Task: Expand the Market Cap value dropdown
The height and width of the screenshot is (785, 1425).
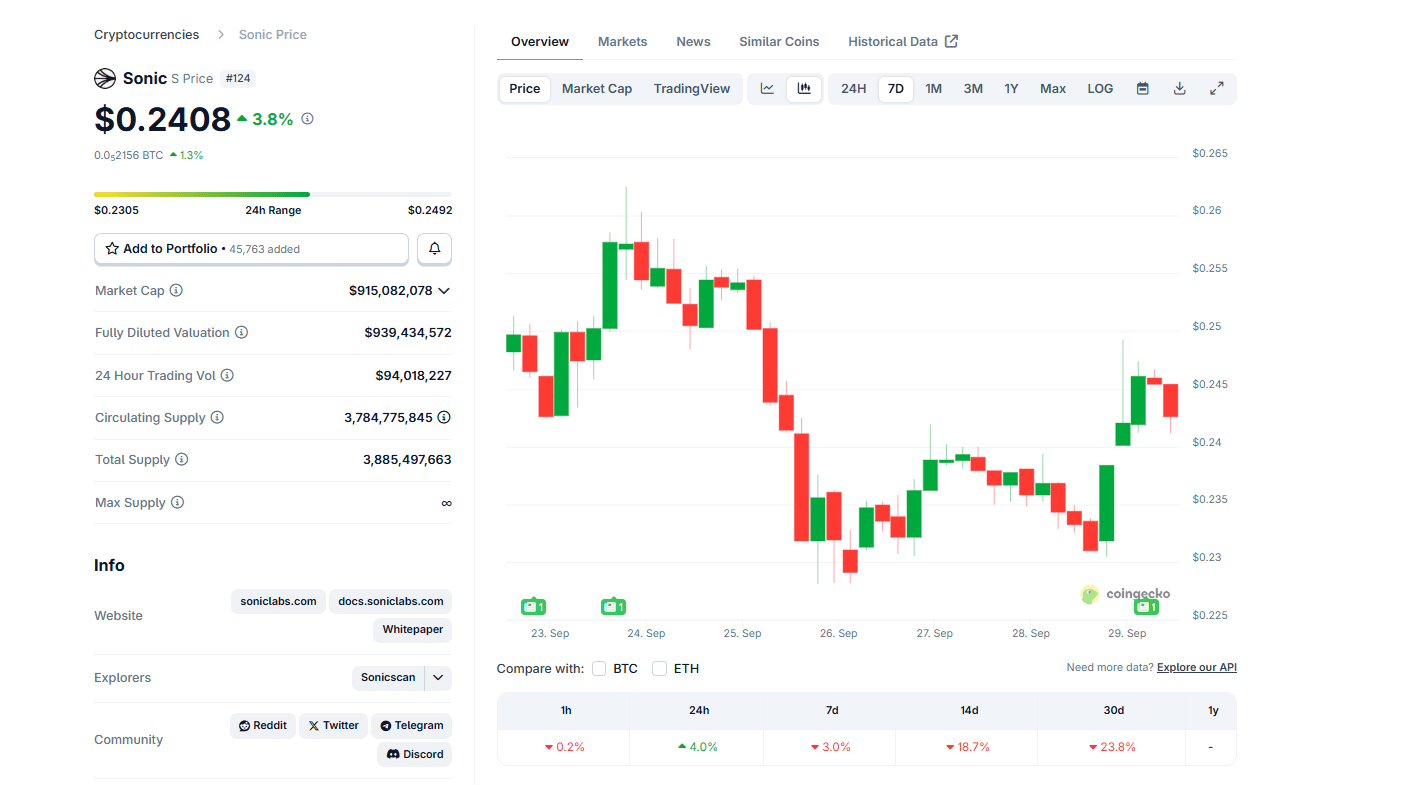Action: point(444,290)
